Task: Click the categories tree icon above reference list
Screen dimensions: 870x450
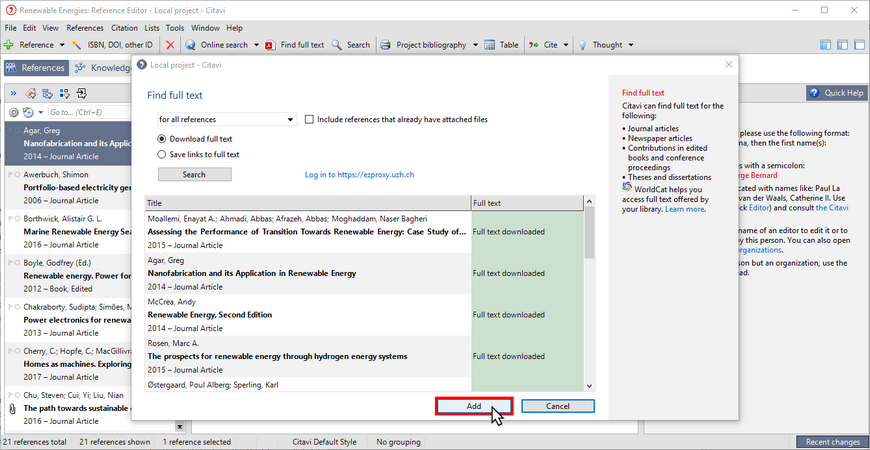Action: coord(47,93)
